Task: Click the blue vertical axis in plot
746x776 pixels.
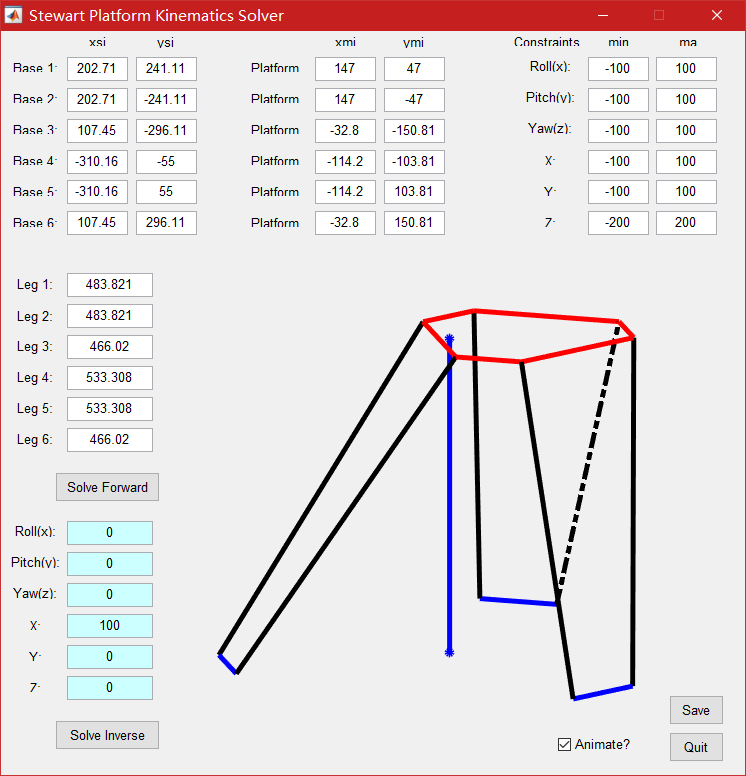Action: [x=450, y=500]
